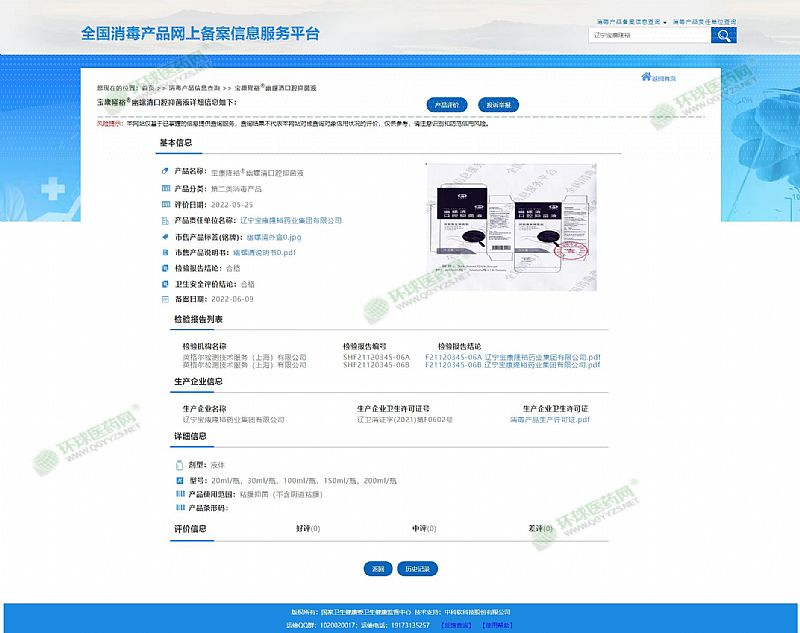This screenshot has width=800, height=633.
Task: Click the 中评(0) rating count
Action: pos(424,528)
